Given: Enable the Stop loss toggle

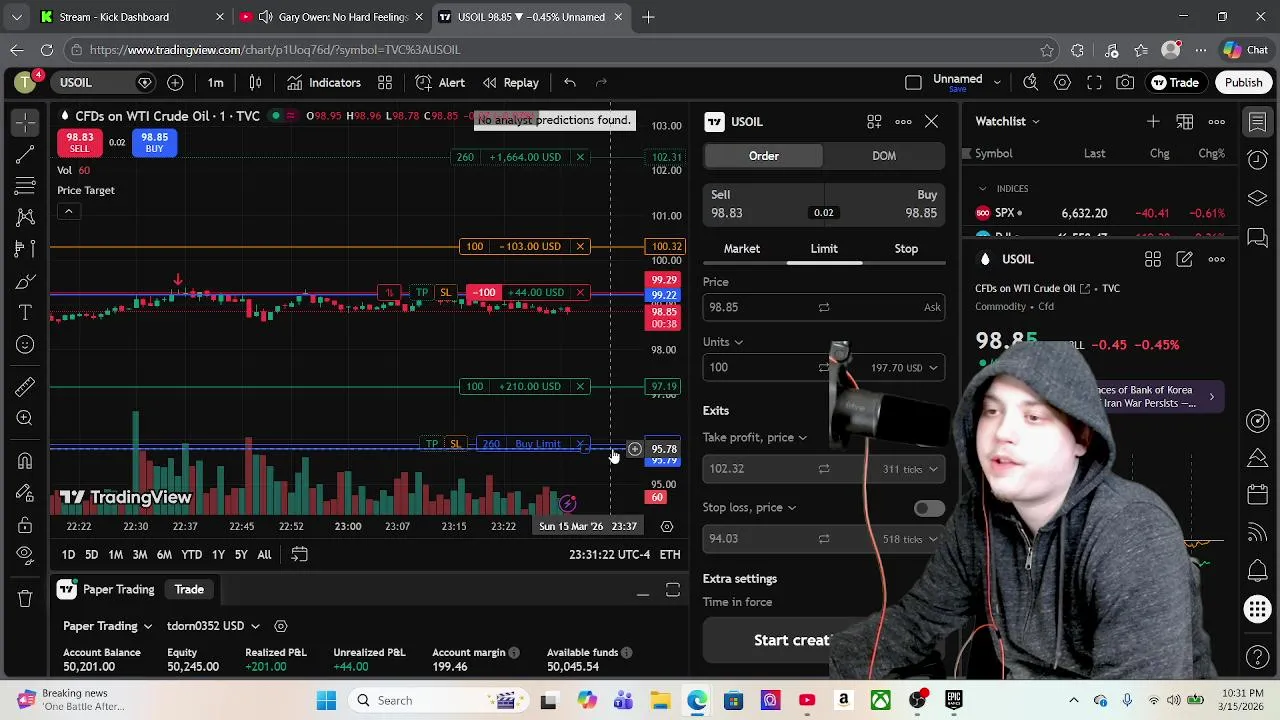Looking at the screenshot, I should pos(929,508).
